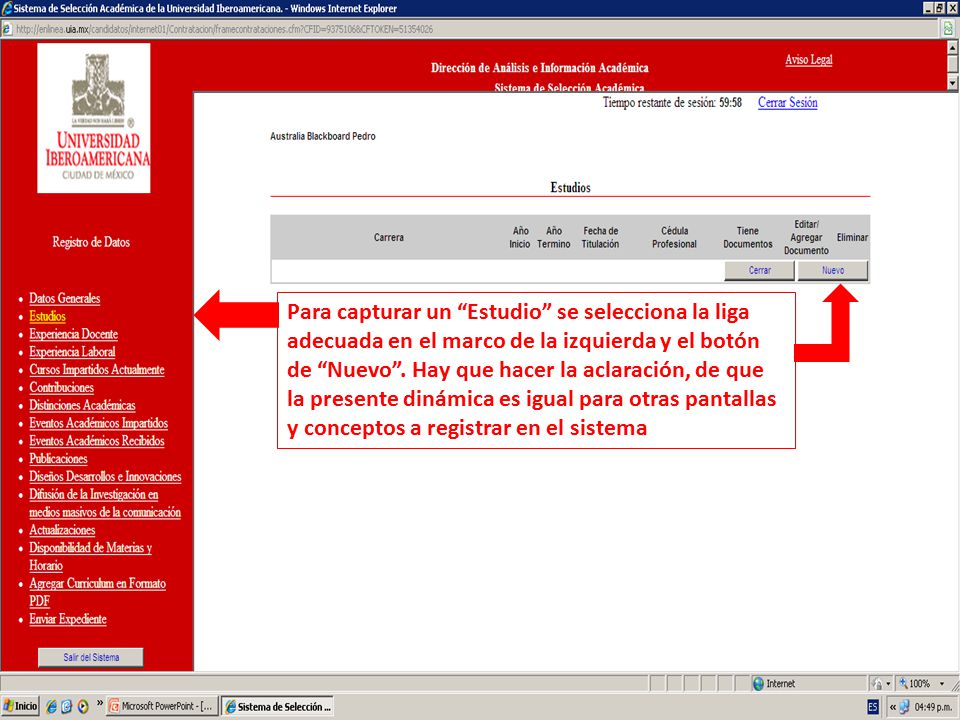This screenshot has height=720, width=960.
Task: Click the Tiempo restante de sesión text
Action: tap(672, 102)
